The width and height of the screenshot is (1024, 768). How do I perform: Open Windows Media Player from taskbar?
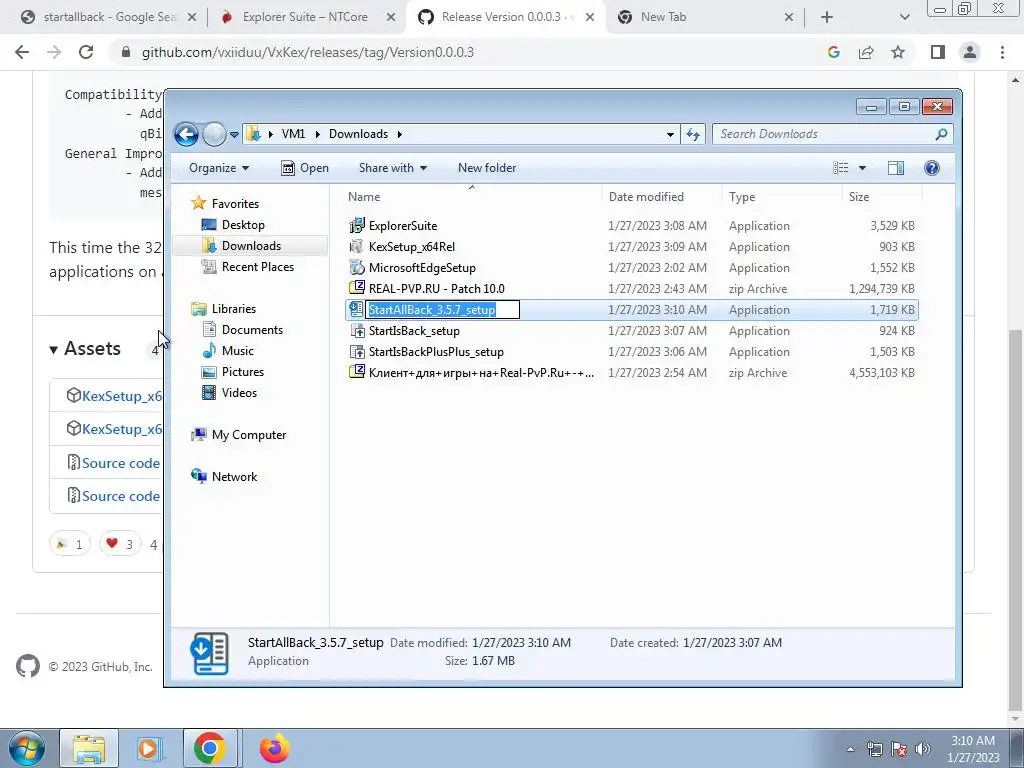(x=150, y=748)
